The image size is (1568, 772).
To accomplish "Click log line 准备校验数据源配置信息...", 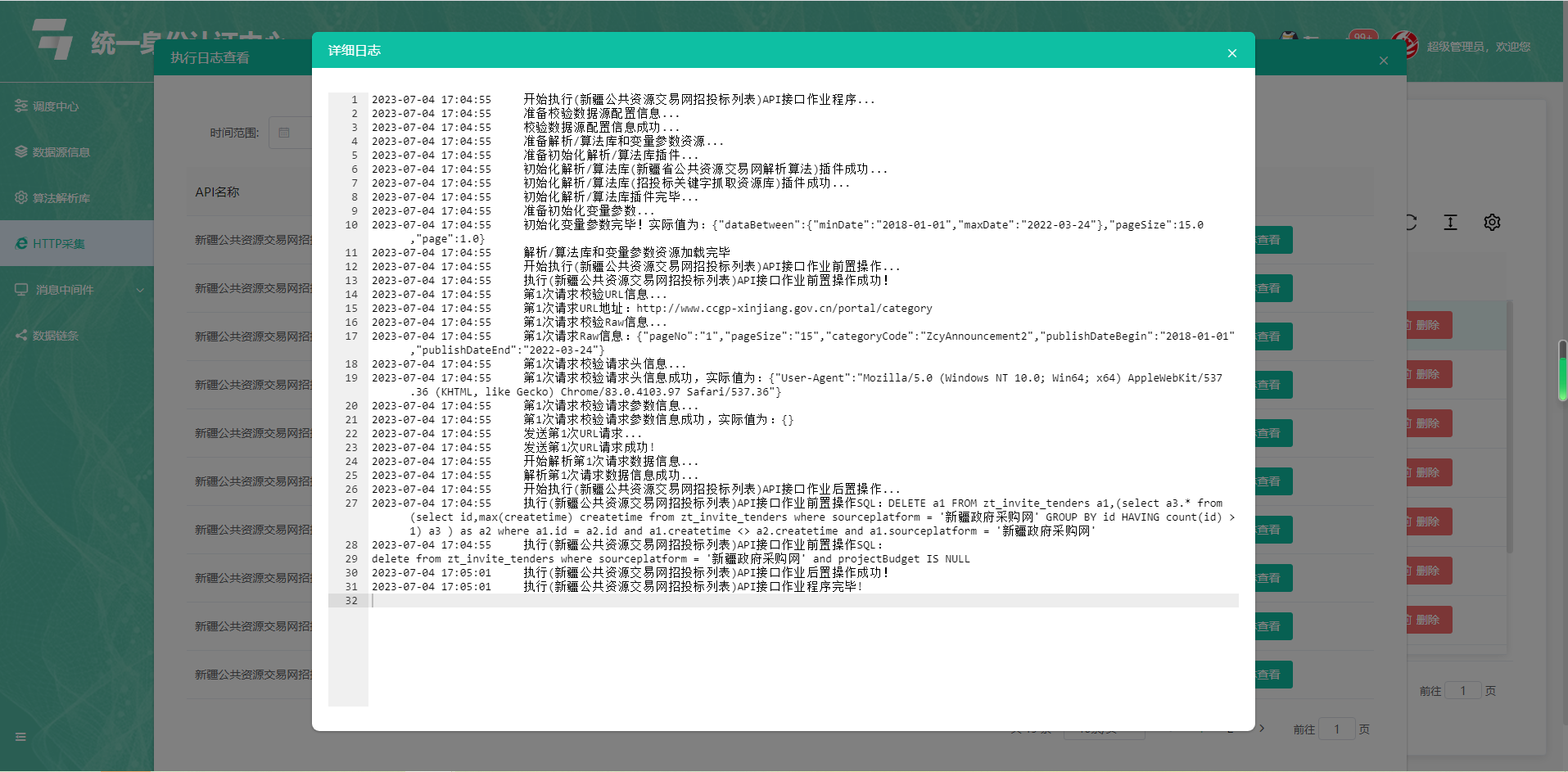I will (602, 114).
